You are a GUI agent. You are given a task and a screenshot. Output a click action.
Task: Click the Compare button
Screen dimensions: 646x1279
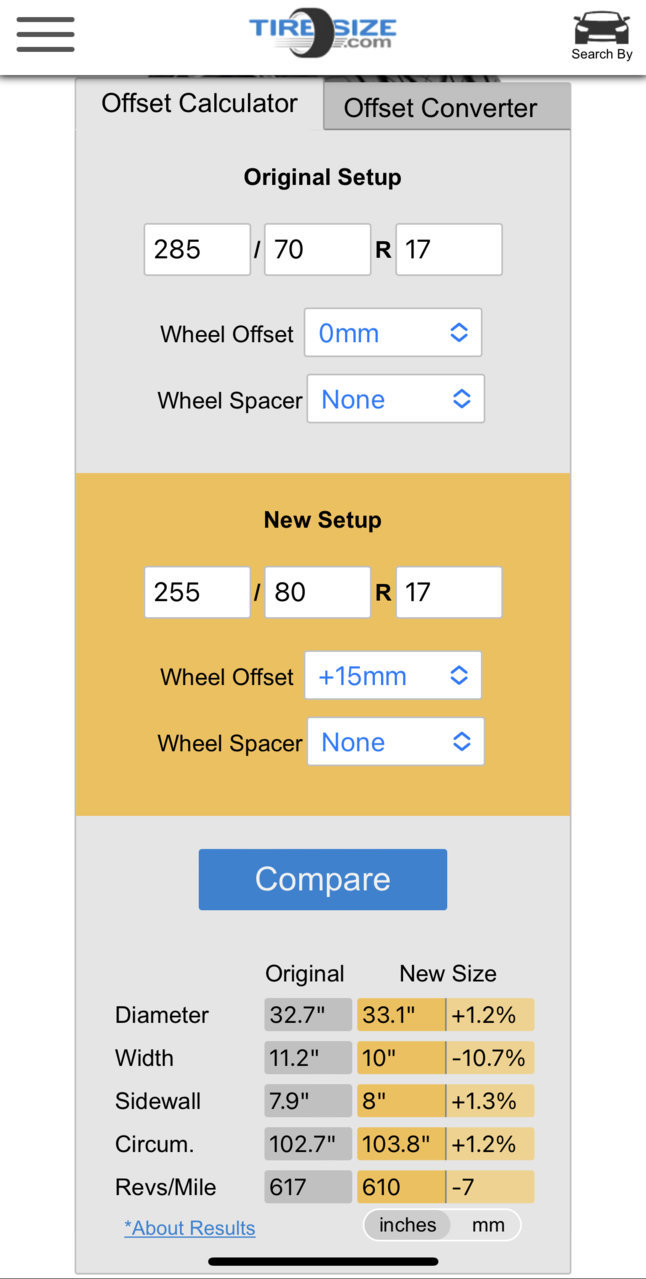323,879
